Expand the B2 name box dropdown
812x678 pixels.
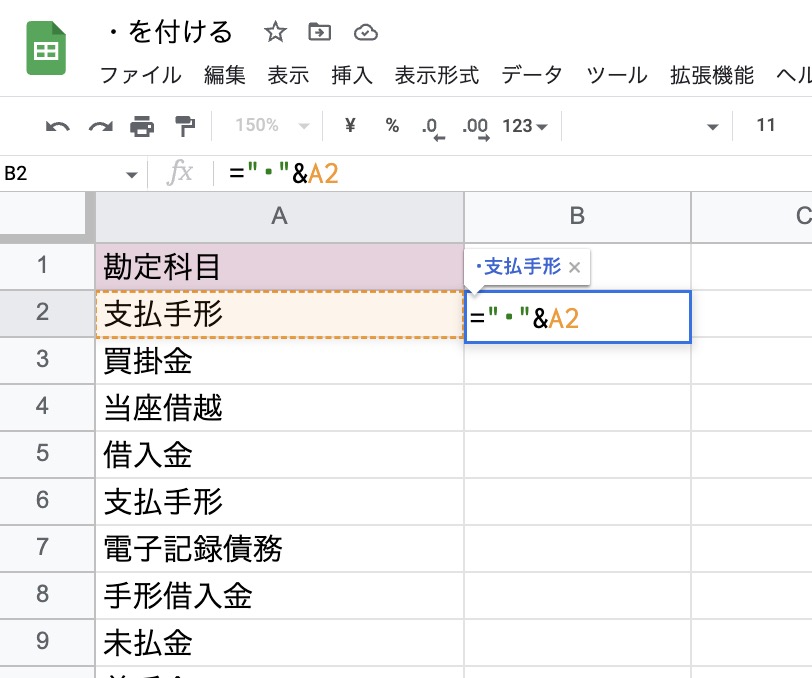pyautogui.click(x=131, y=175)
